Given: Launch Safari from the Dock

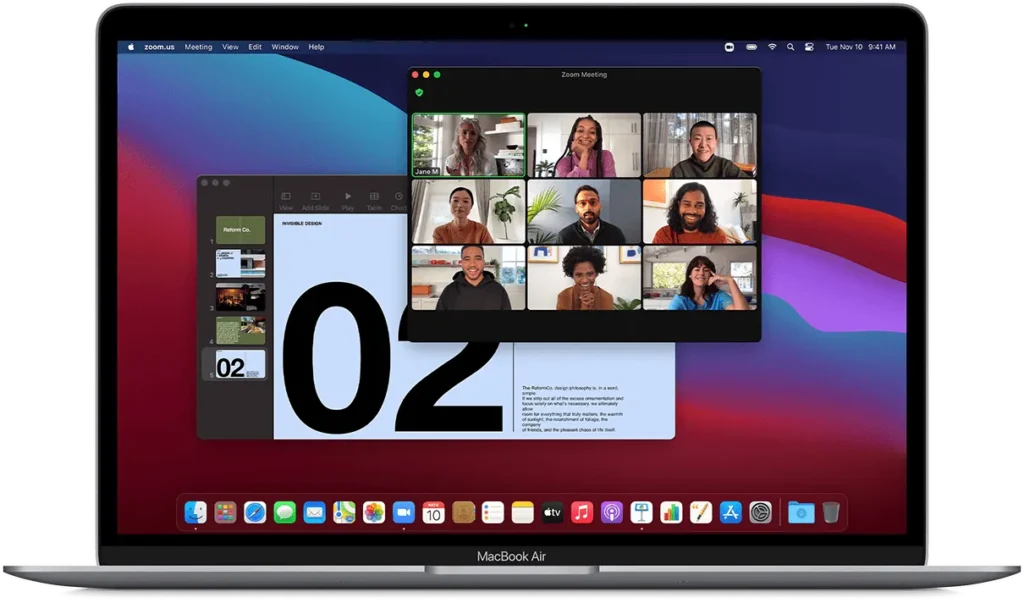Looking at the screenshot, I should pos(255,513).
